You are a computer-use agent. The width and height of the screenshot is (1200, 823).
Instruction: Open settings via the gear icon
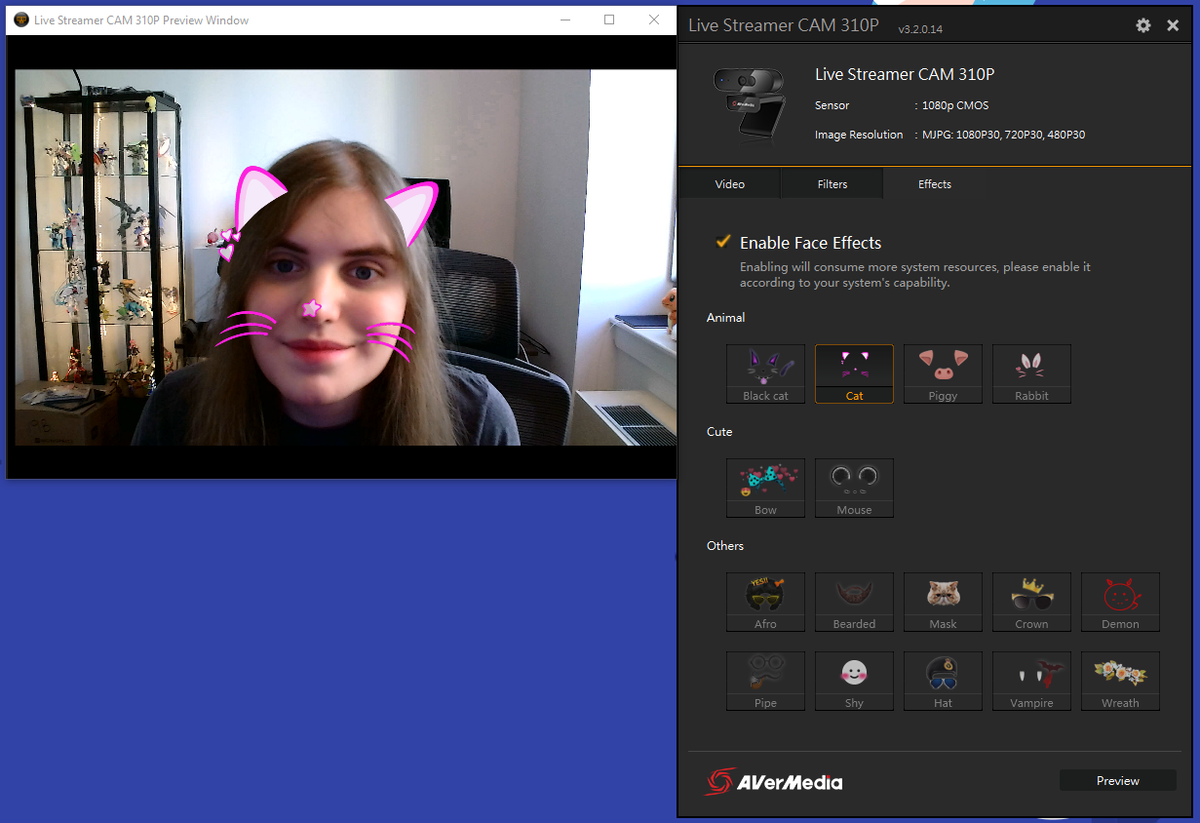pyautogui.click(x=1143, y=26)
